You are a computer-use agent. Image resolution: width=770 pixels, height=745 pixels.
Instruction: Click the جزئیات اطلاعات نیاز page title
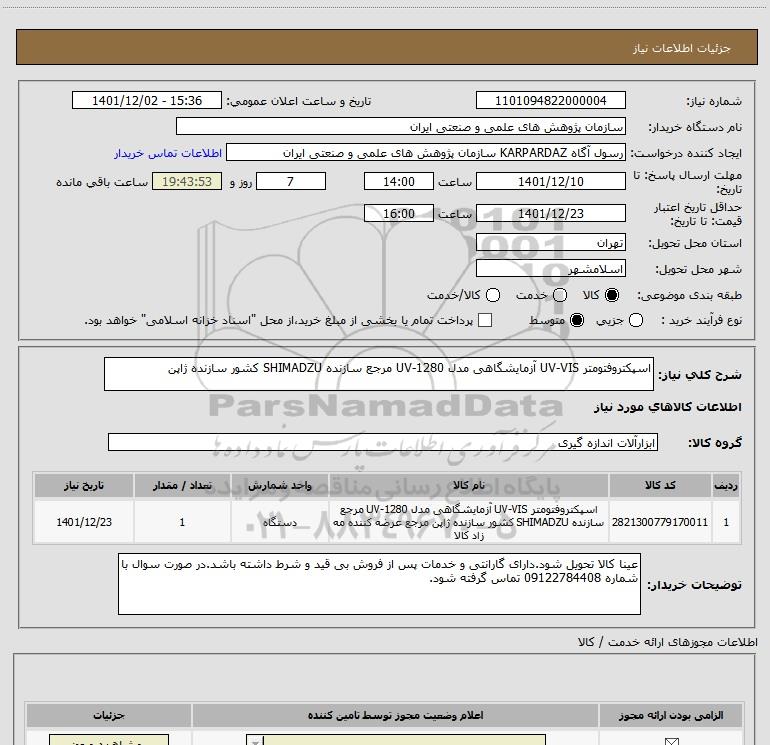[681, 48]
